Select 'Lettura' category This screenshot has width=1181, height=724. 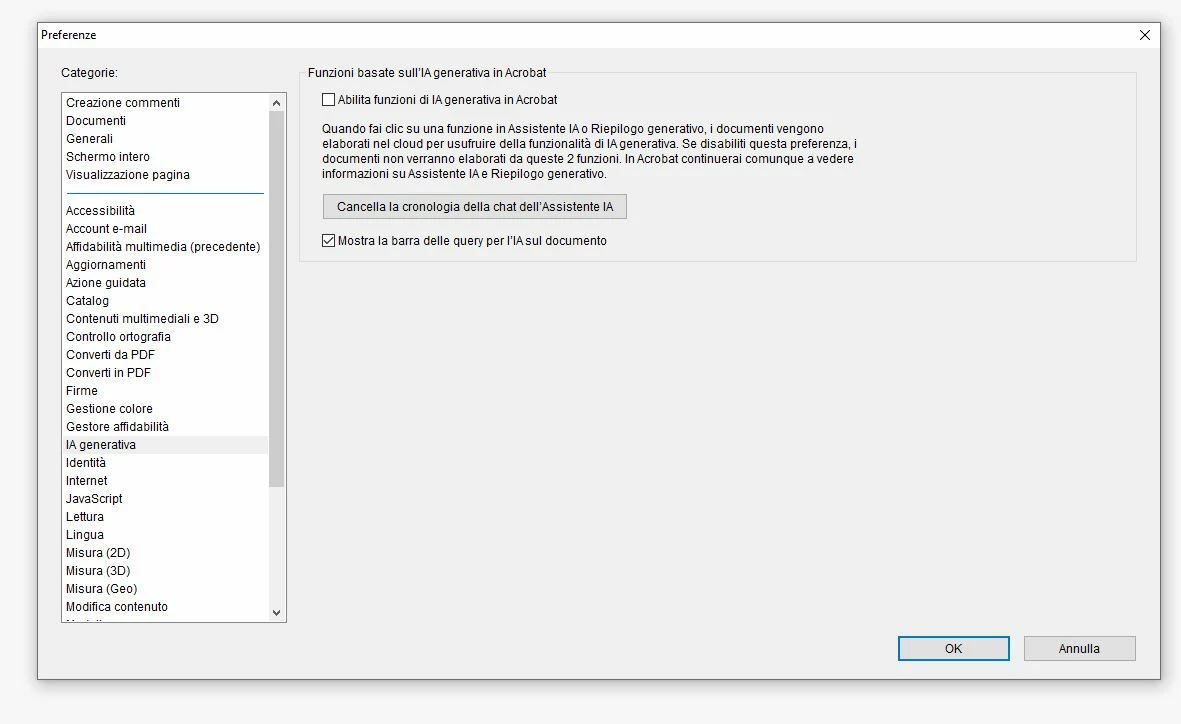(x=84, y=517)
